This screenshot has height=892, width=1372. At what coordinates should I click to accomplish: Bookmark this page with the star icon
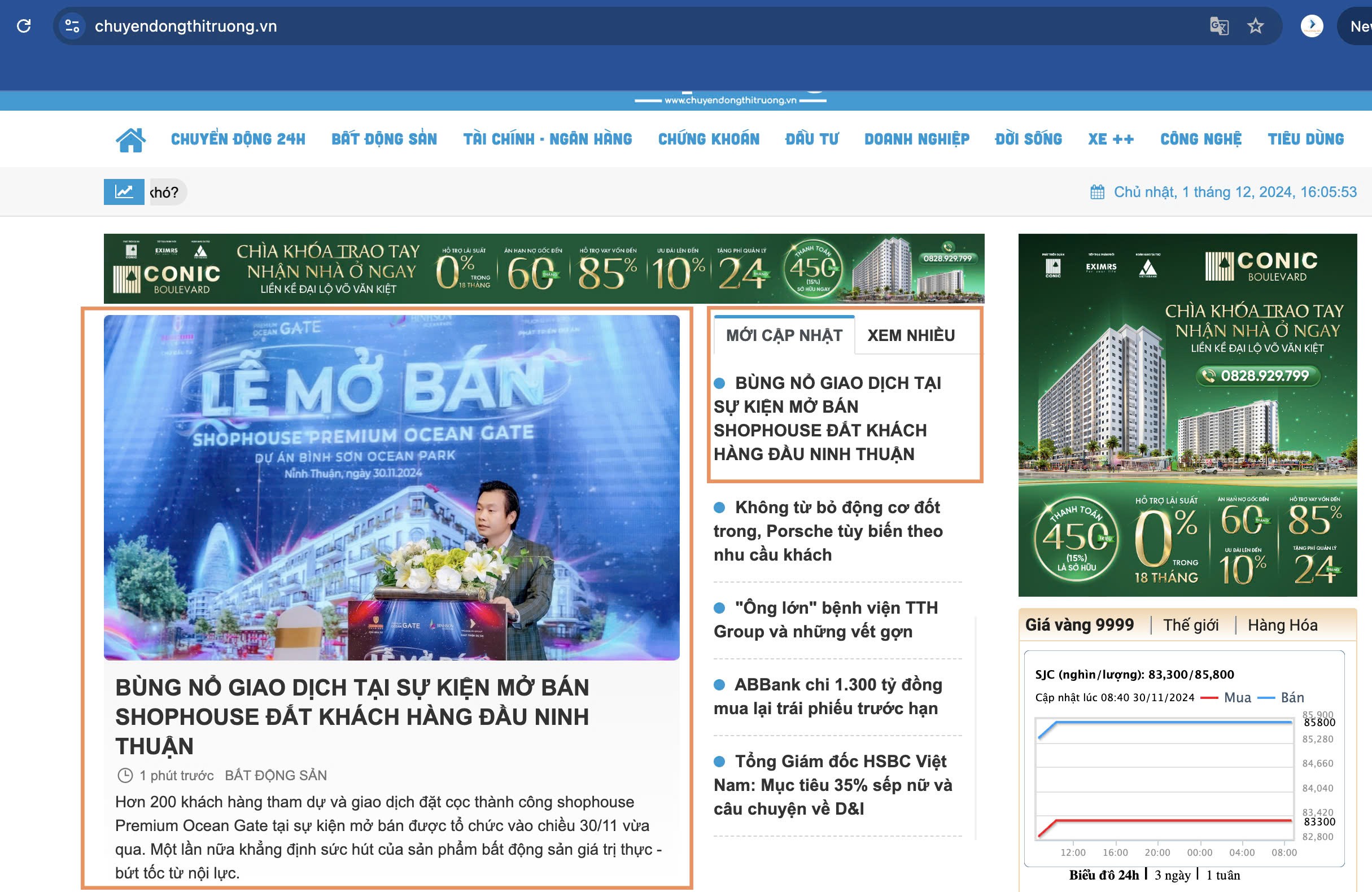(x=1255, y=26)
